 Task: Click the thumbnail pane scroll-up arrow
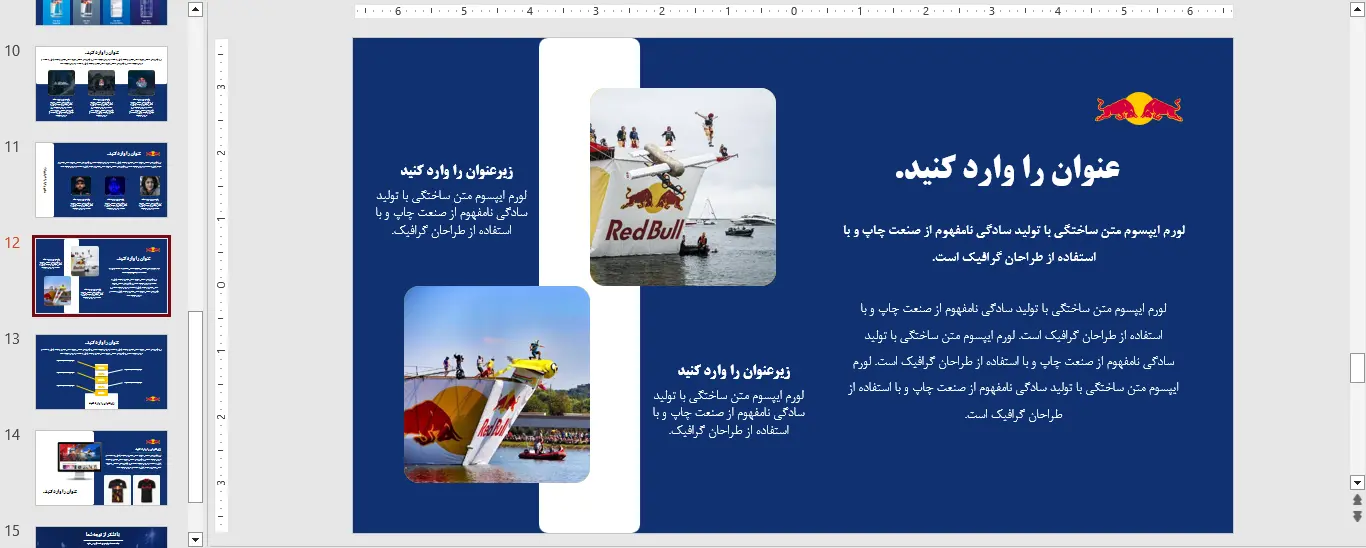(x=195, y=10)
